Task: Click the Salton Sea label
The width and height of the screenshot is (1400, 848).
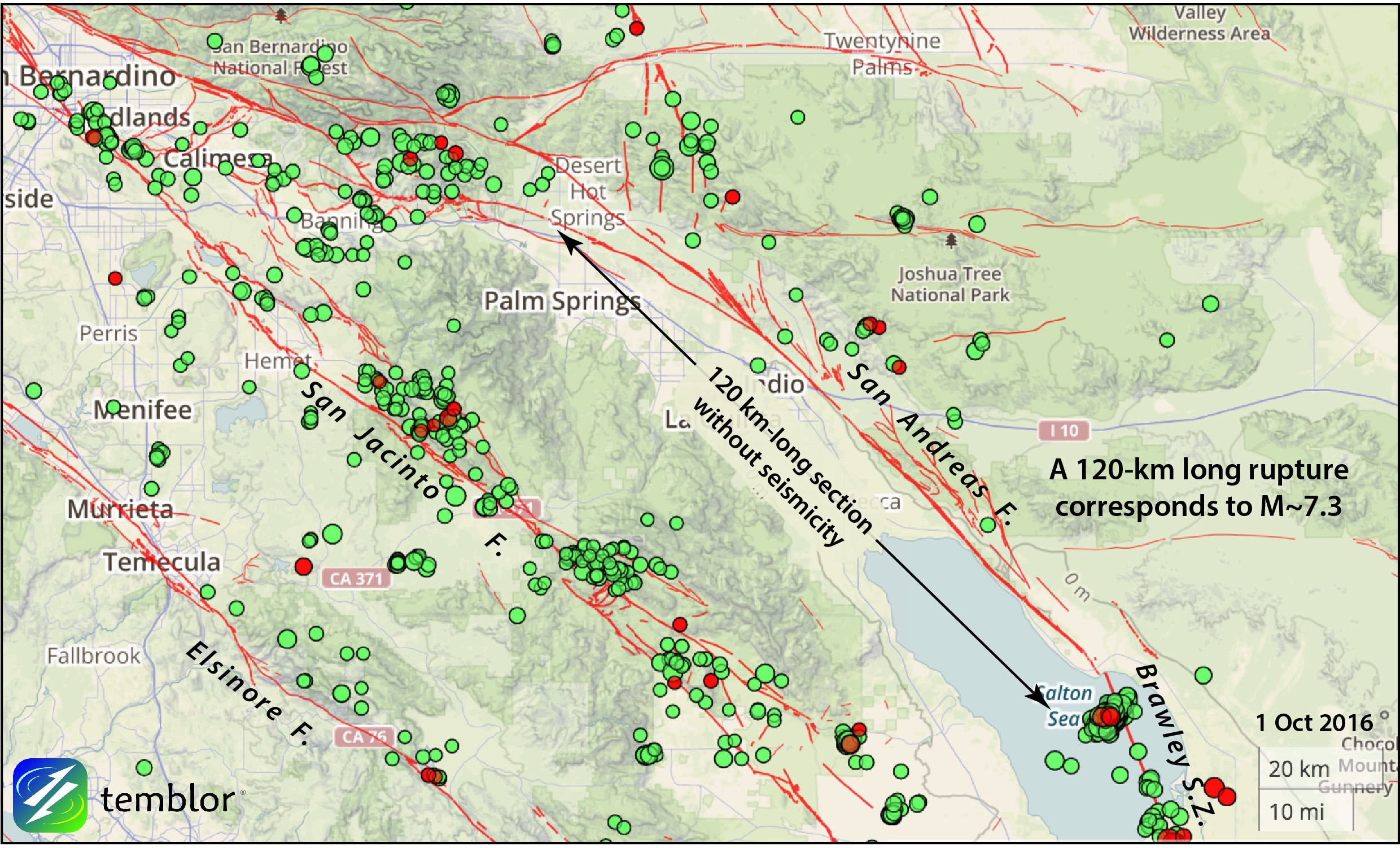Action: (1065, 706)
